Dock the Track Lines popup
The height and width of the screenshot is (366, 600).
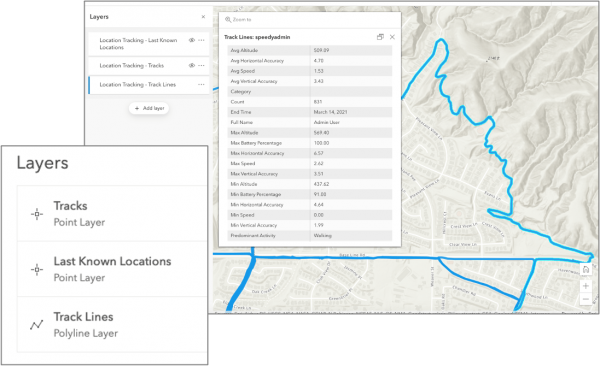point(380,37)
